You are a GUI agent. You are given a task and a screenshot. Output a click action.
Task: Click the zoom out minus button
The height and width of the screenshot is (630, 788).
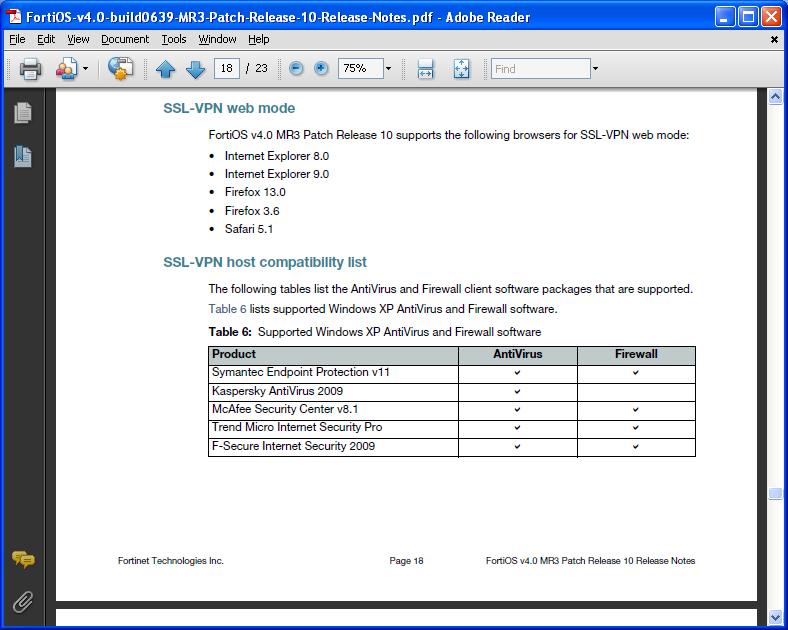[297, 68]
